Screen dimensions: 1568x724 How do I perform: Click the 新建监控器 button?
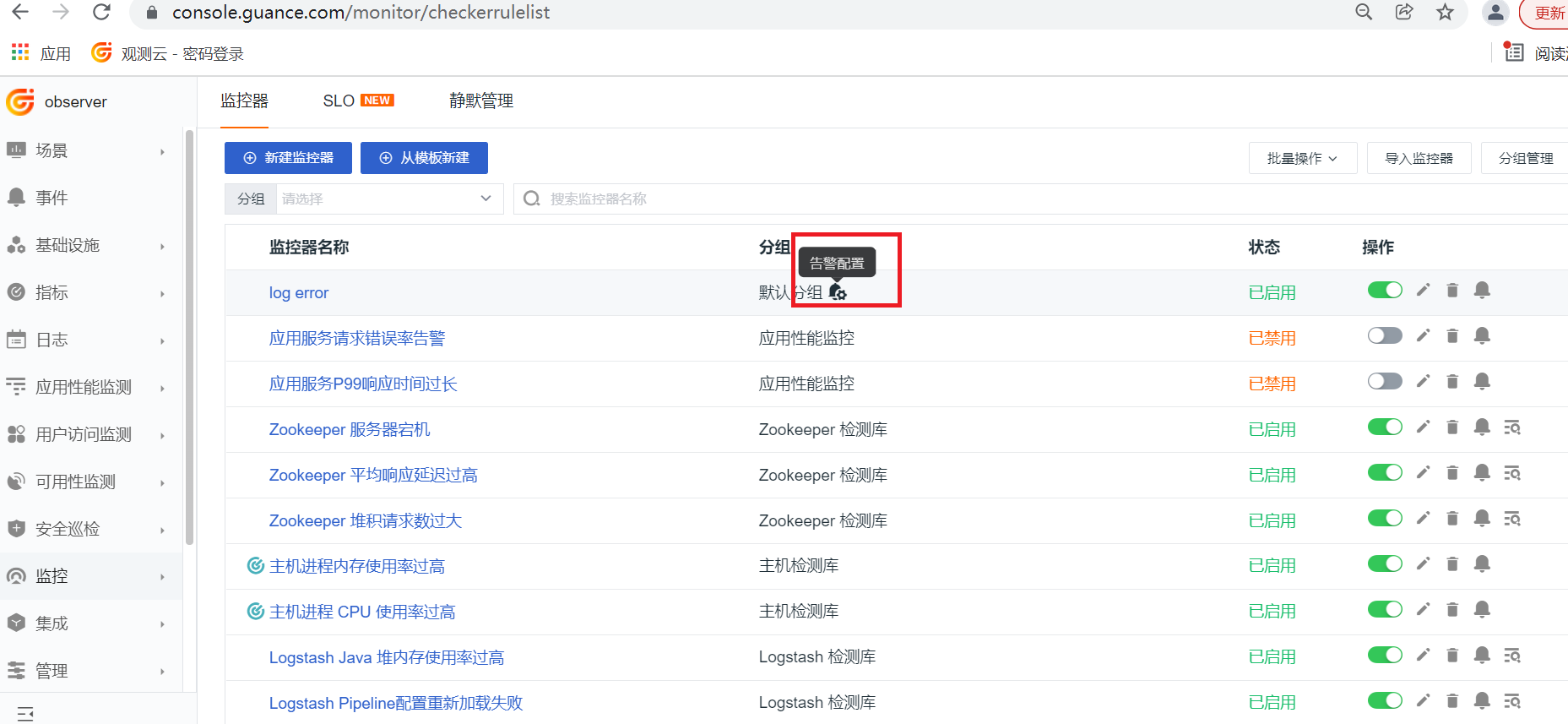pos(288,158)
